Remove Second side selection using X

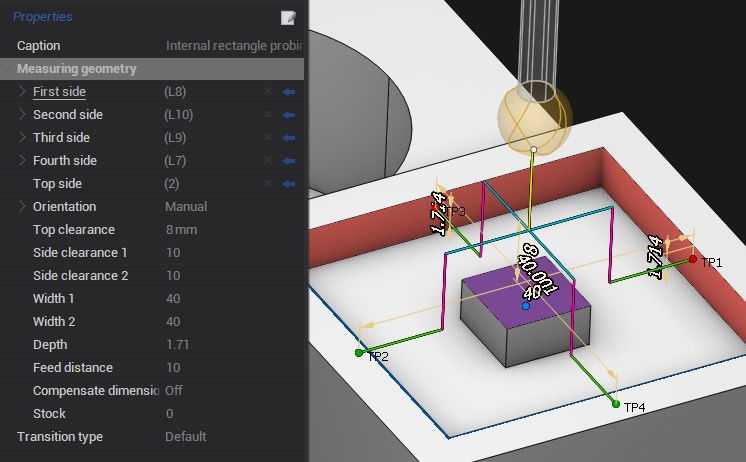pos(267,115)
